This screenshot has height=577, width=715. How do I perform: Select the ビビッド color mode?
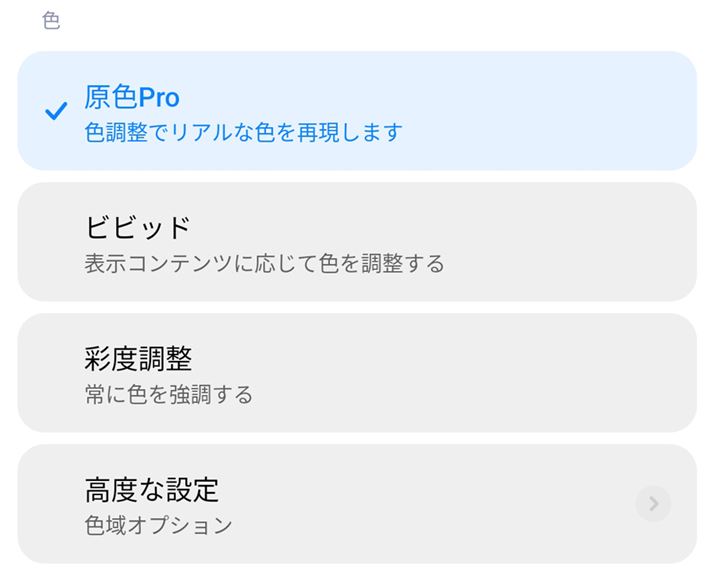click(357, 242)
